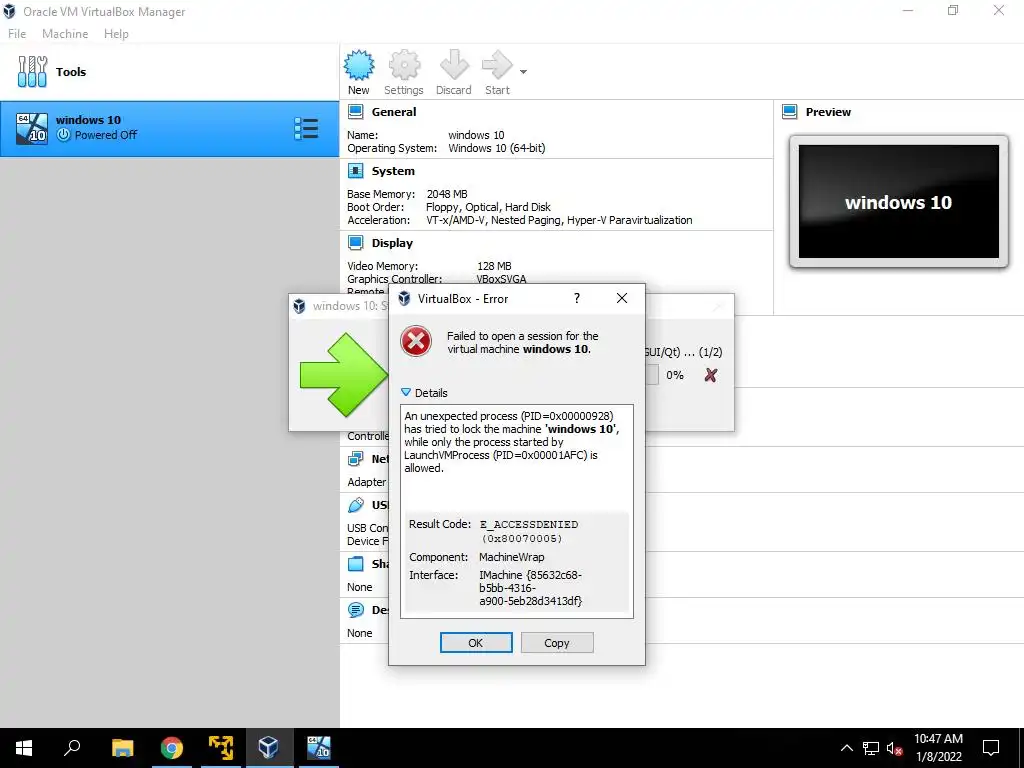Viewport: 1024px width, 768px height.
Task: Click the Description section speech-bubble icon
Action: (x=355, y=610)
